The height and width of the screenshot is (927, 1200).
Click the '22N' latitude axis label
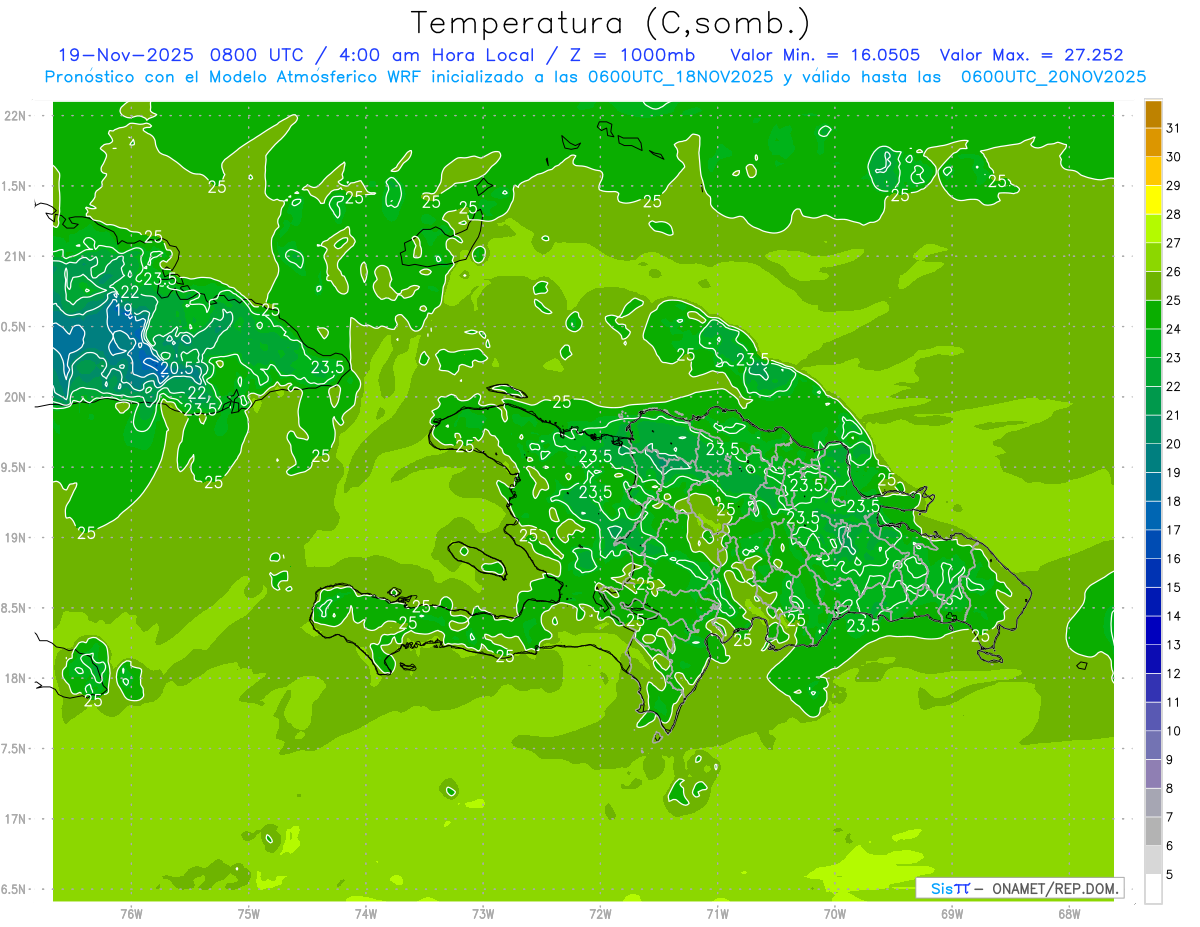[15, 116]
